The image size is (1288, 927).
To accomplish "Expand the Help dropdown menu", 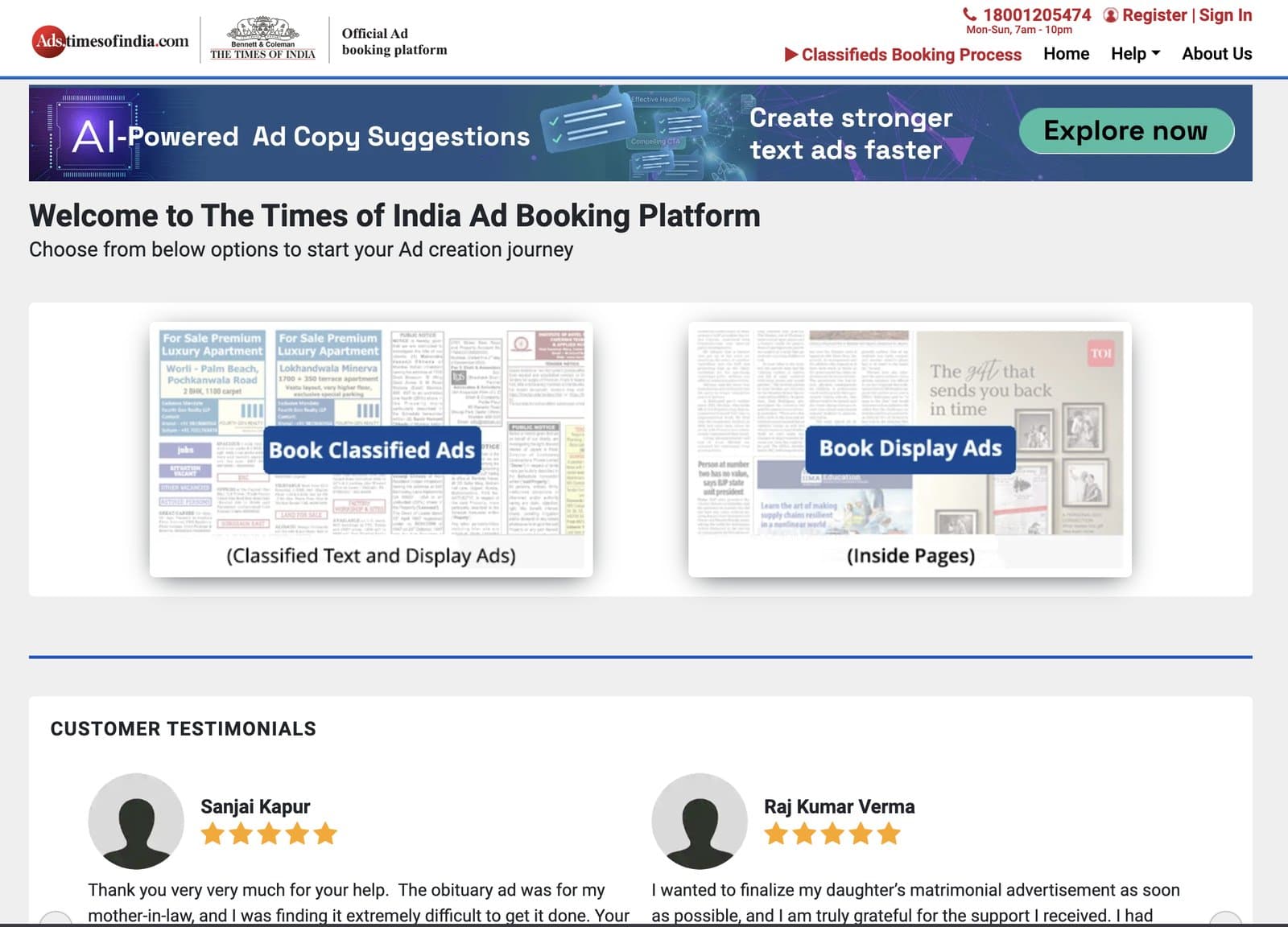I will 1135,54.
